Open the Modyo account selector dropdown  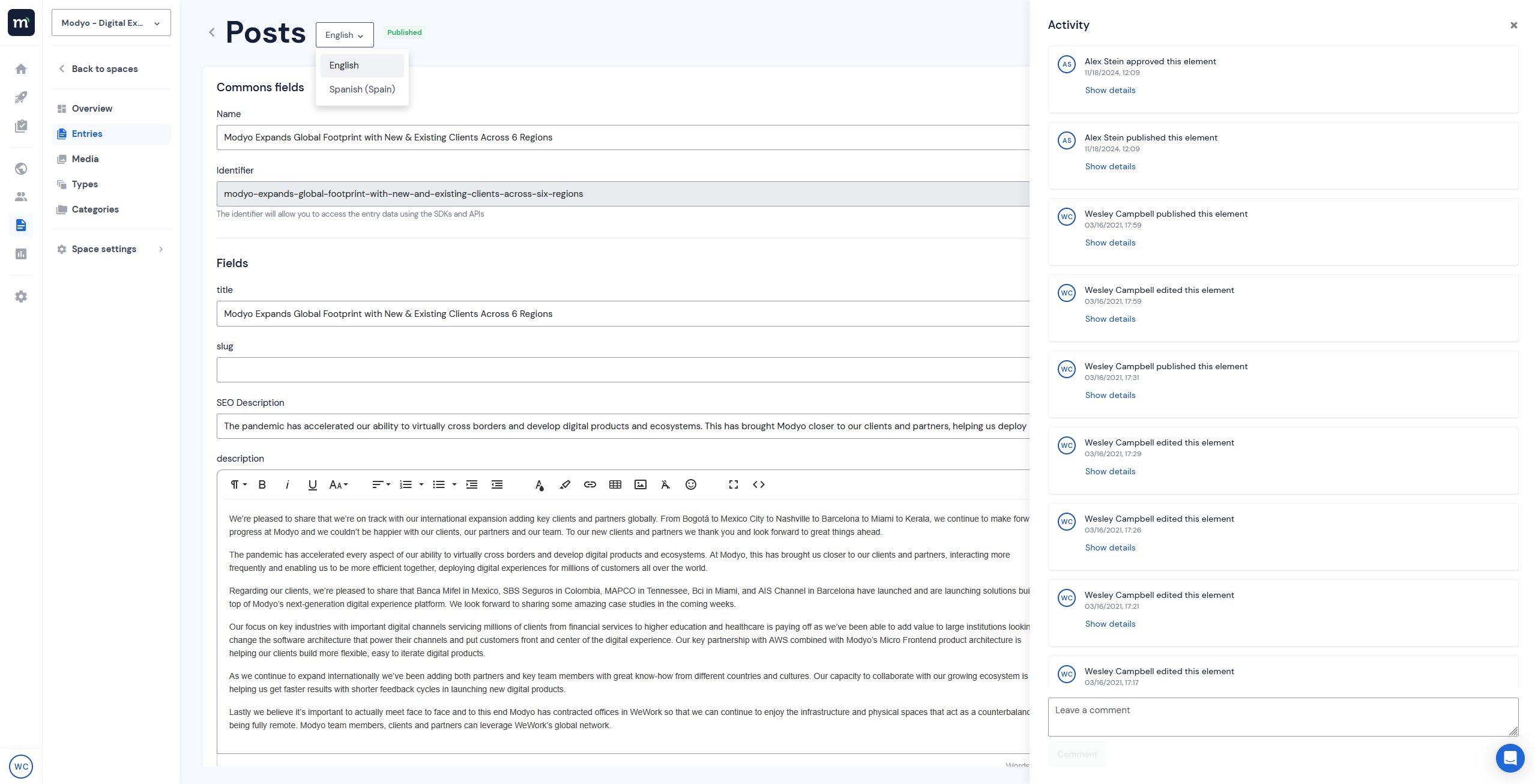click(x=111, y=23)
